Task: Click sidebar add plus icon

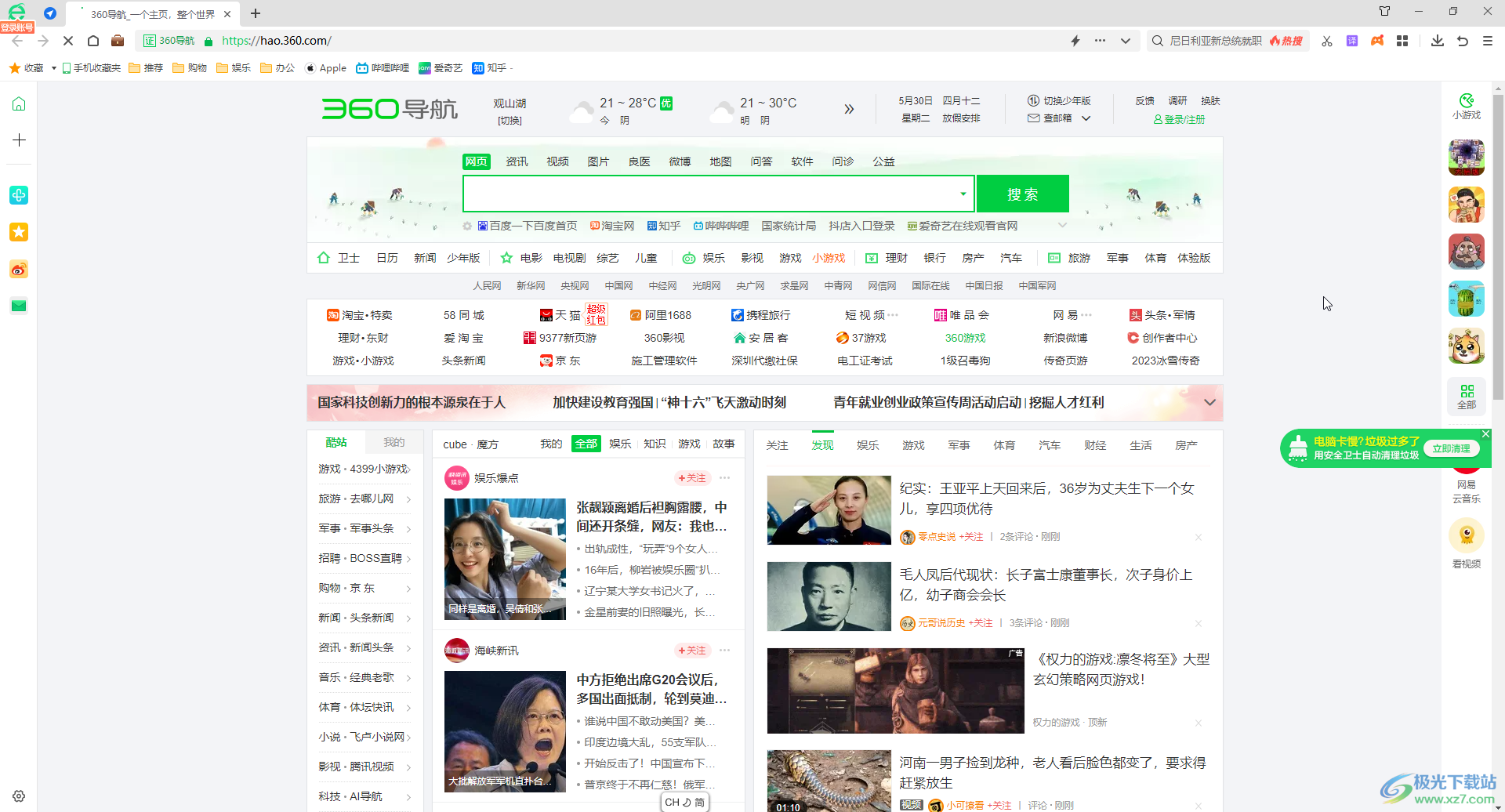Action: tap(19, 140)
